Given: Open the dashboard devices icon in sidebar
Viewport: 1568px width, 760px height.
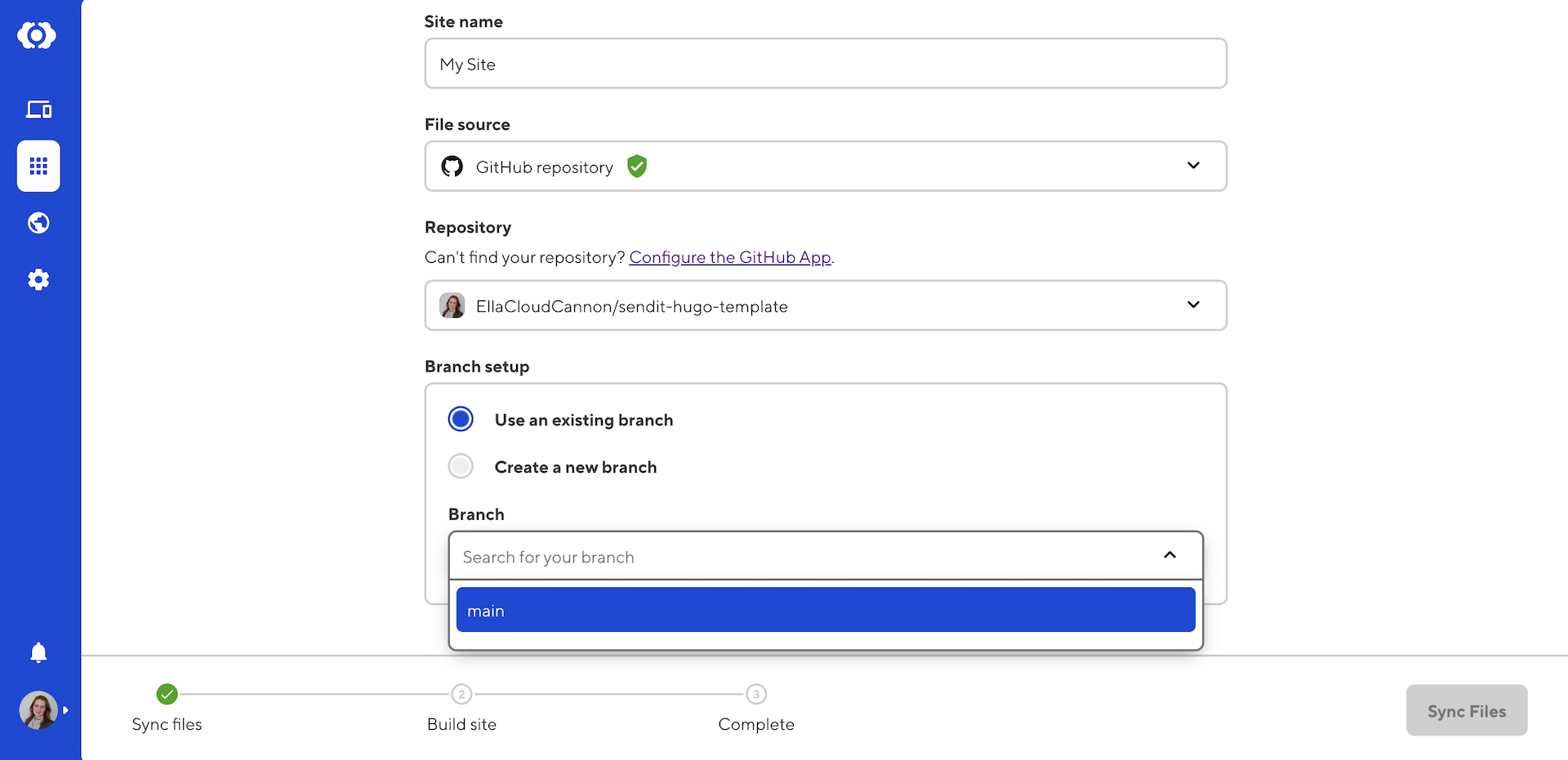Looking at the screenshot, I should point(38,109).
